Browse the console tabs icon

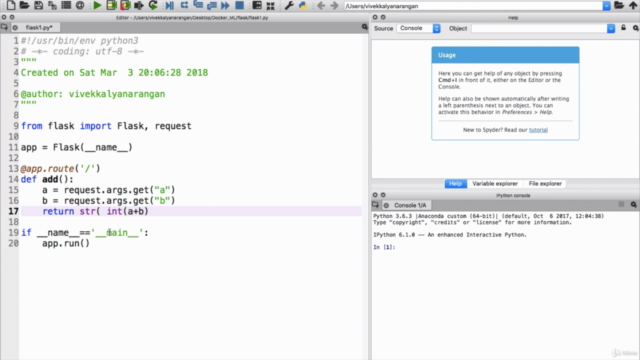click(376, 204)
